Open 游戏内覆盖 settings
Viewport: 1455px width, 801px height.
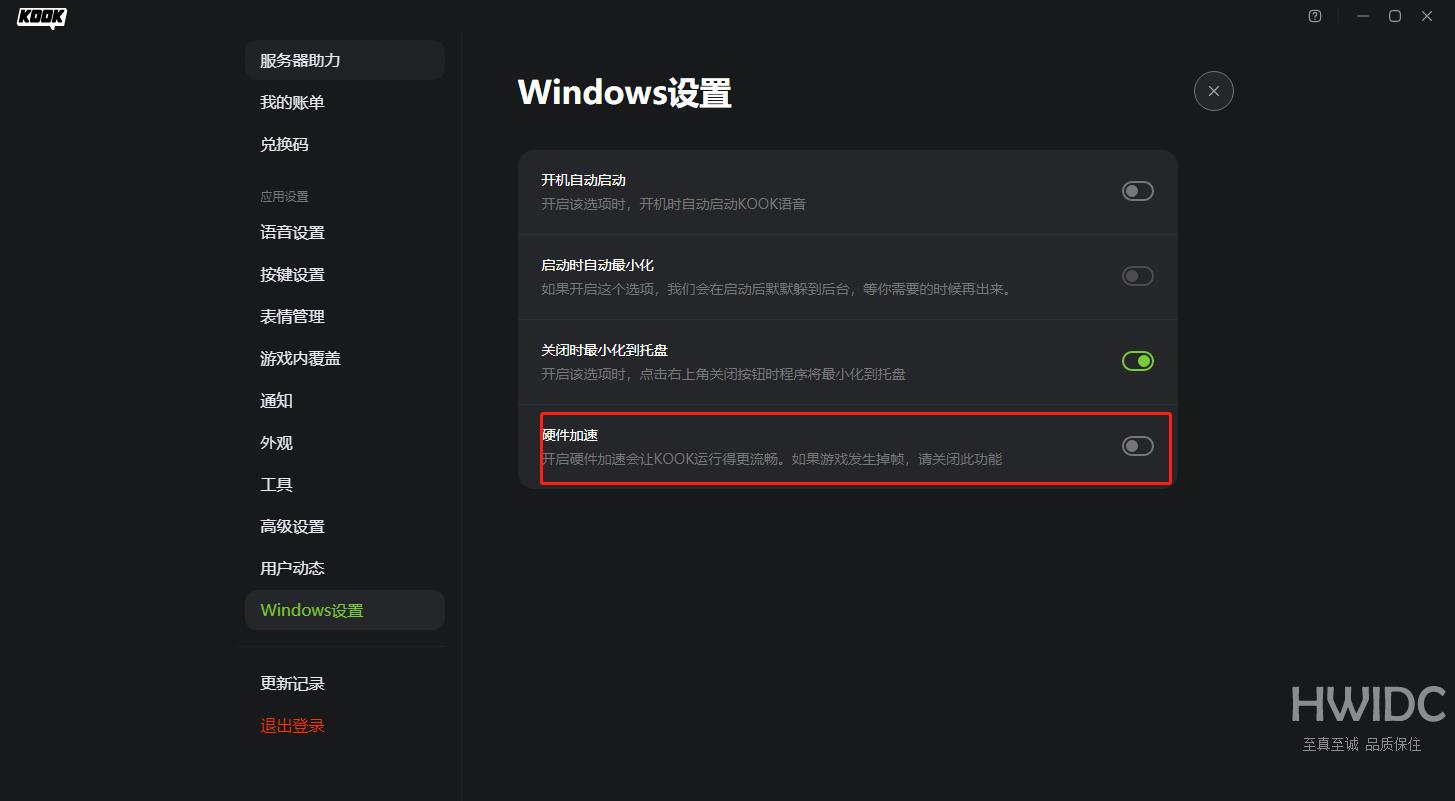(x=345, y=358)
